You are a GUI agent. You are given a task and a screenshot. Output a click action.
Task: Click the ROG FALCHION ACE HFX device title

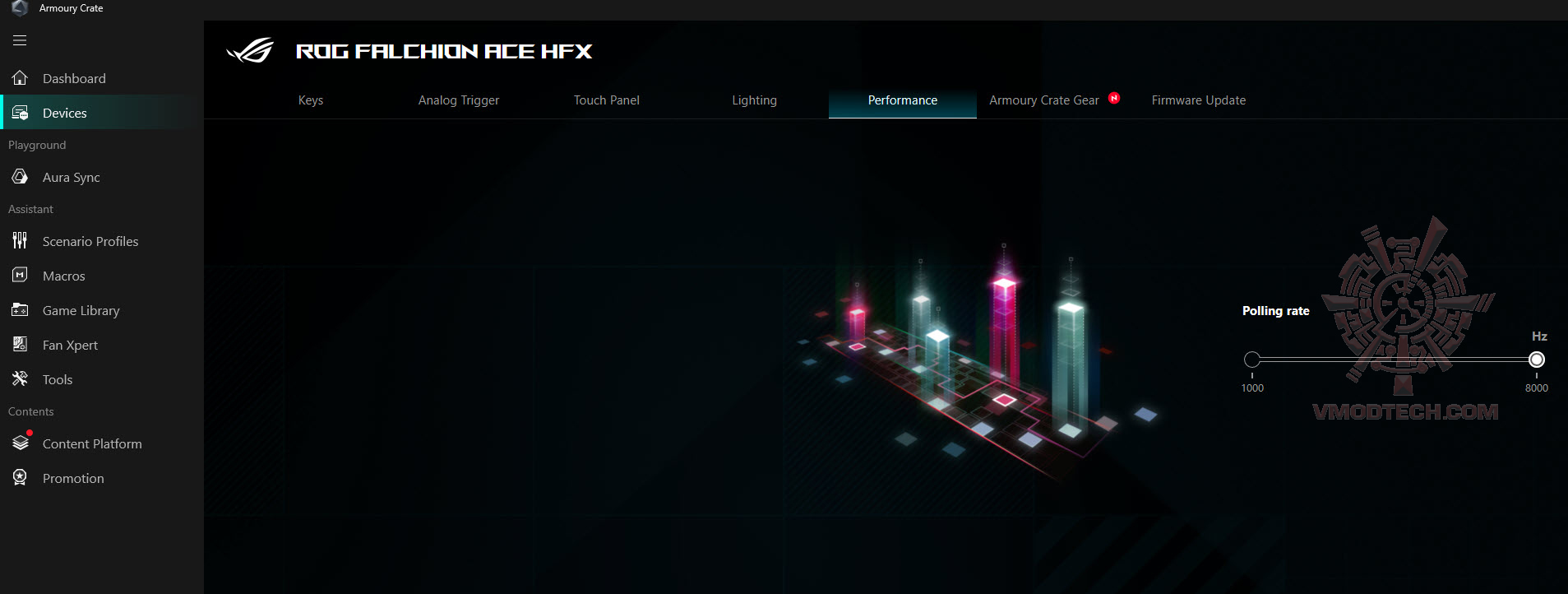(444, 51)
